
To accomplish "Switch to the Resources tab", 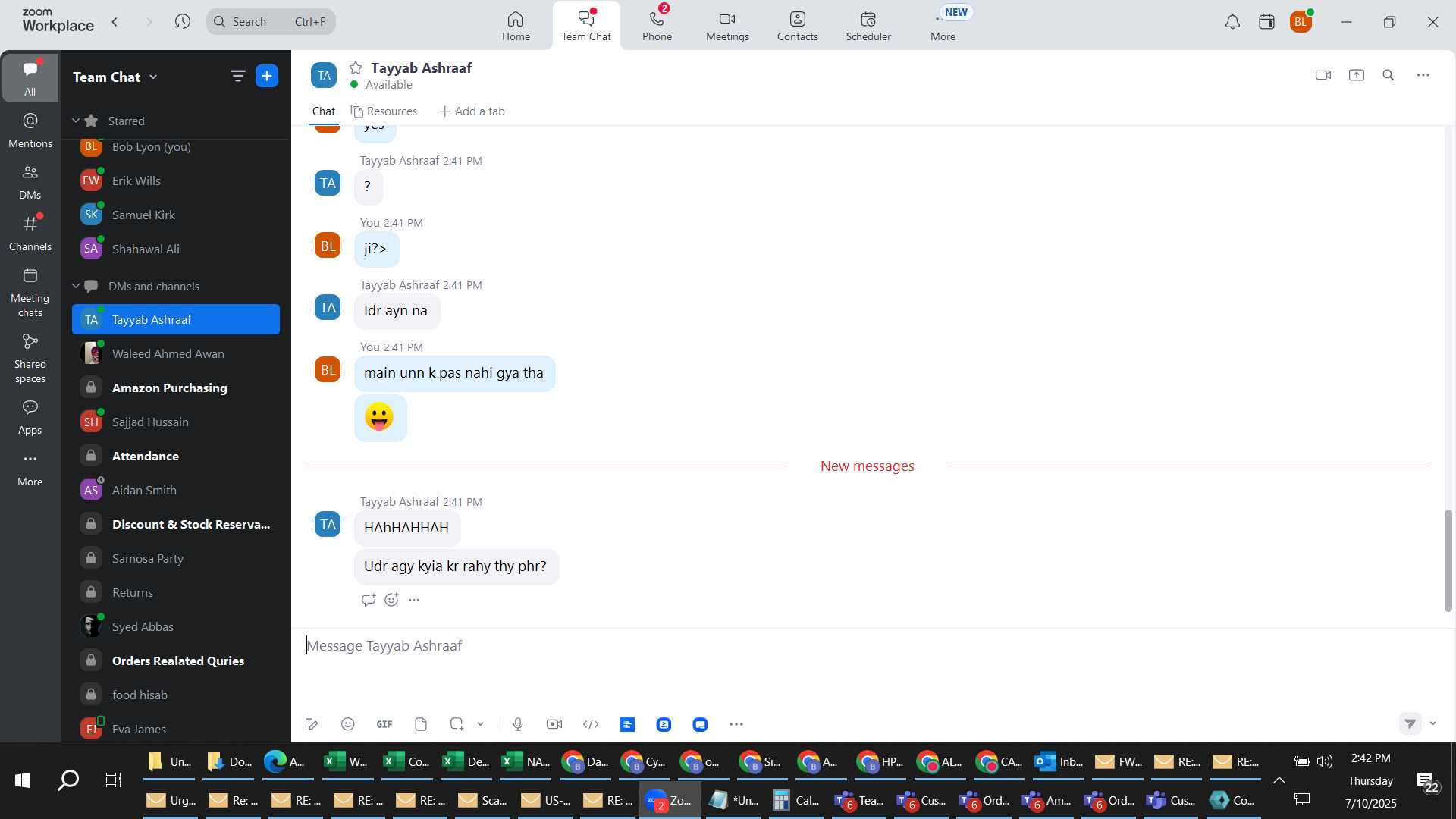I will click(384, 111).
